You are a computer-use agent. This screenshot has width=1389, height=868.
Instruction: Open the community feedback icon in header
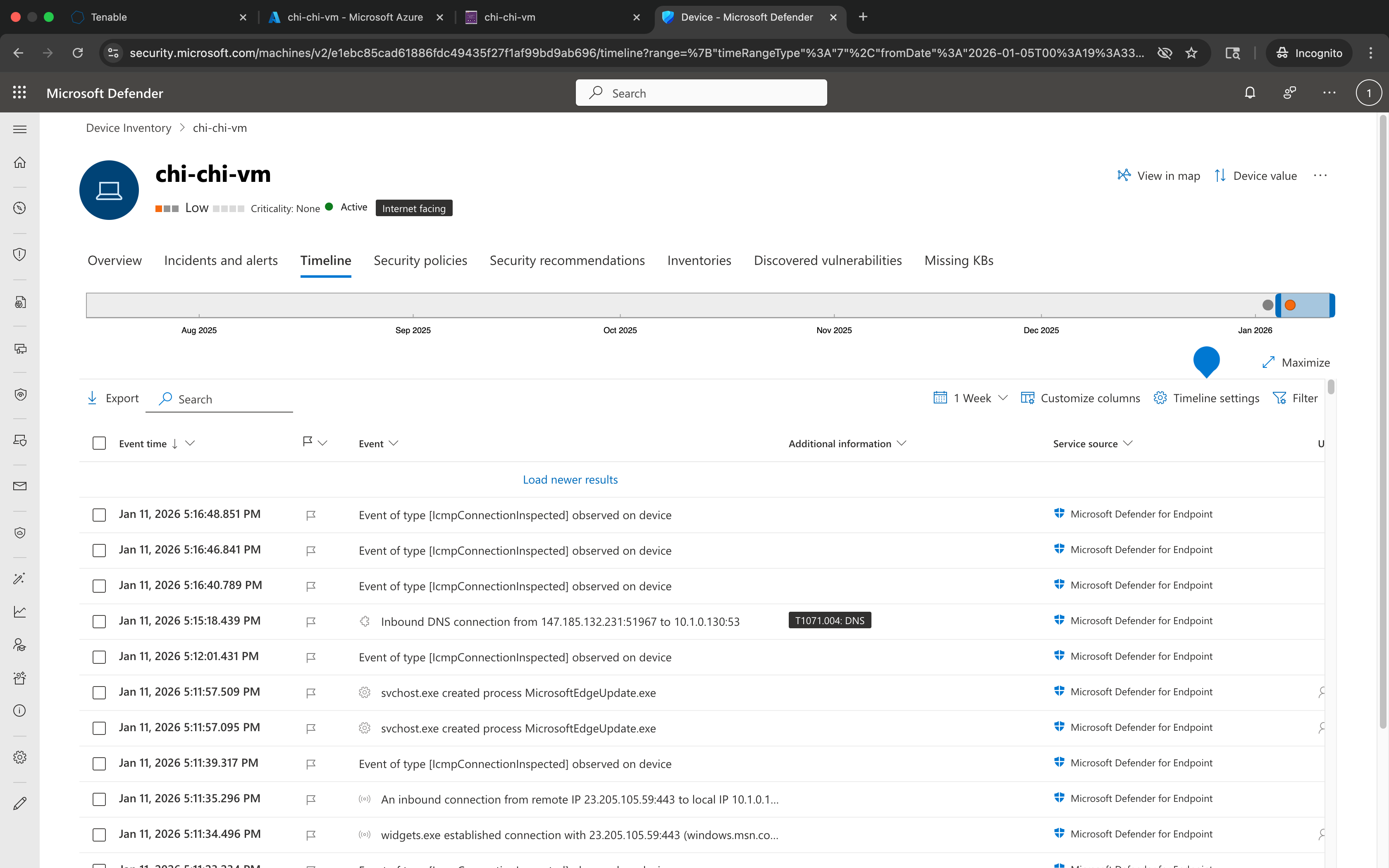[1290, 93]
